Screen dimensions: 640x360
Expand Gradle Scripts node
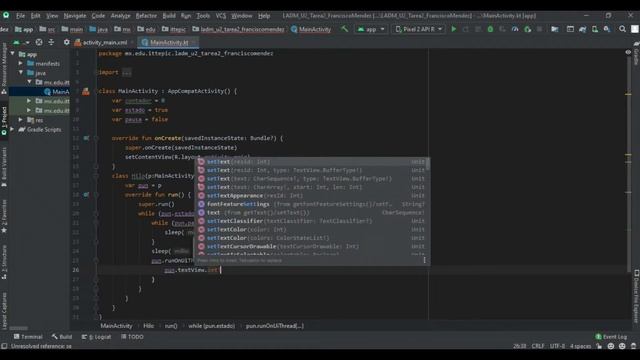(13, 129)
